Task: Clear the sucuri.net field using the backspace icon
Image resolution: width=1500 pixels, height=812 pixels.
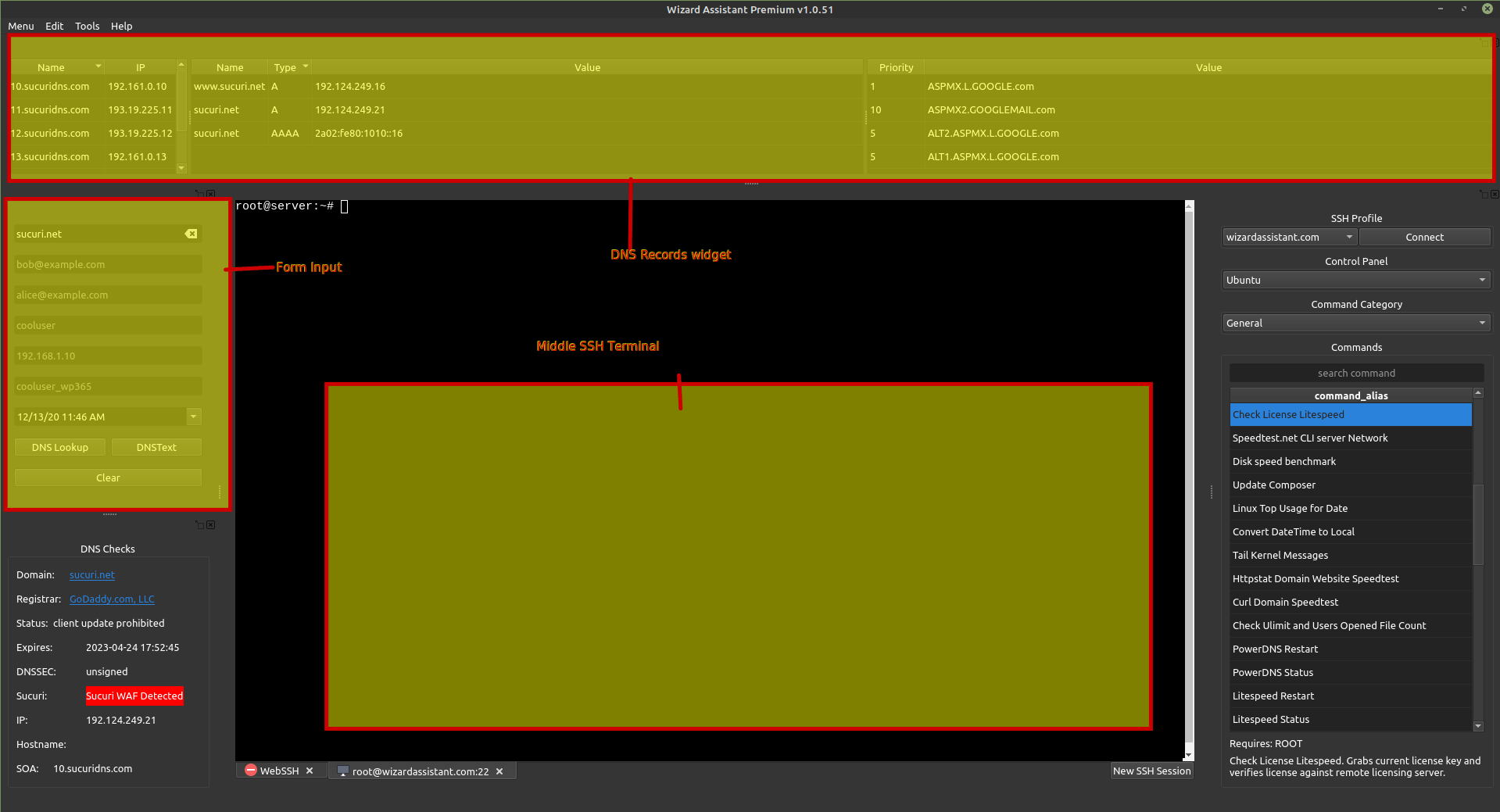Action: point(190,234)
